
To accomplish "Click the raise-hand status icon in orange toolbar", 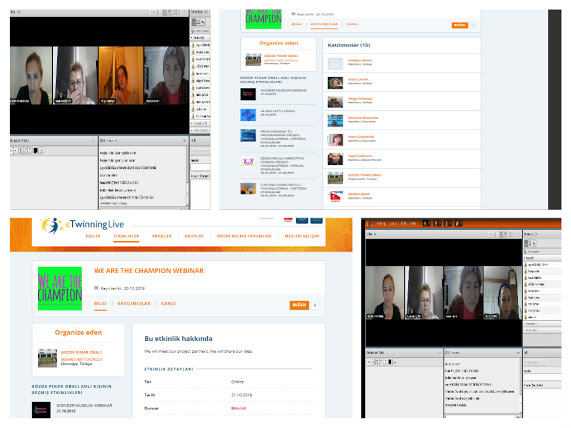I will [457, 223].
